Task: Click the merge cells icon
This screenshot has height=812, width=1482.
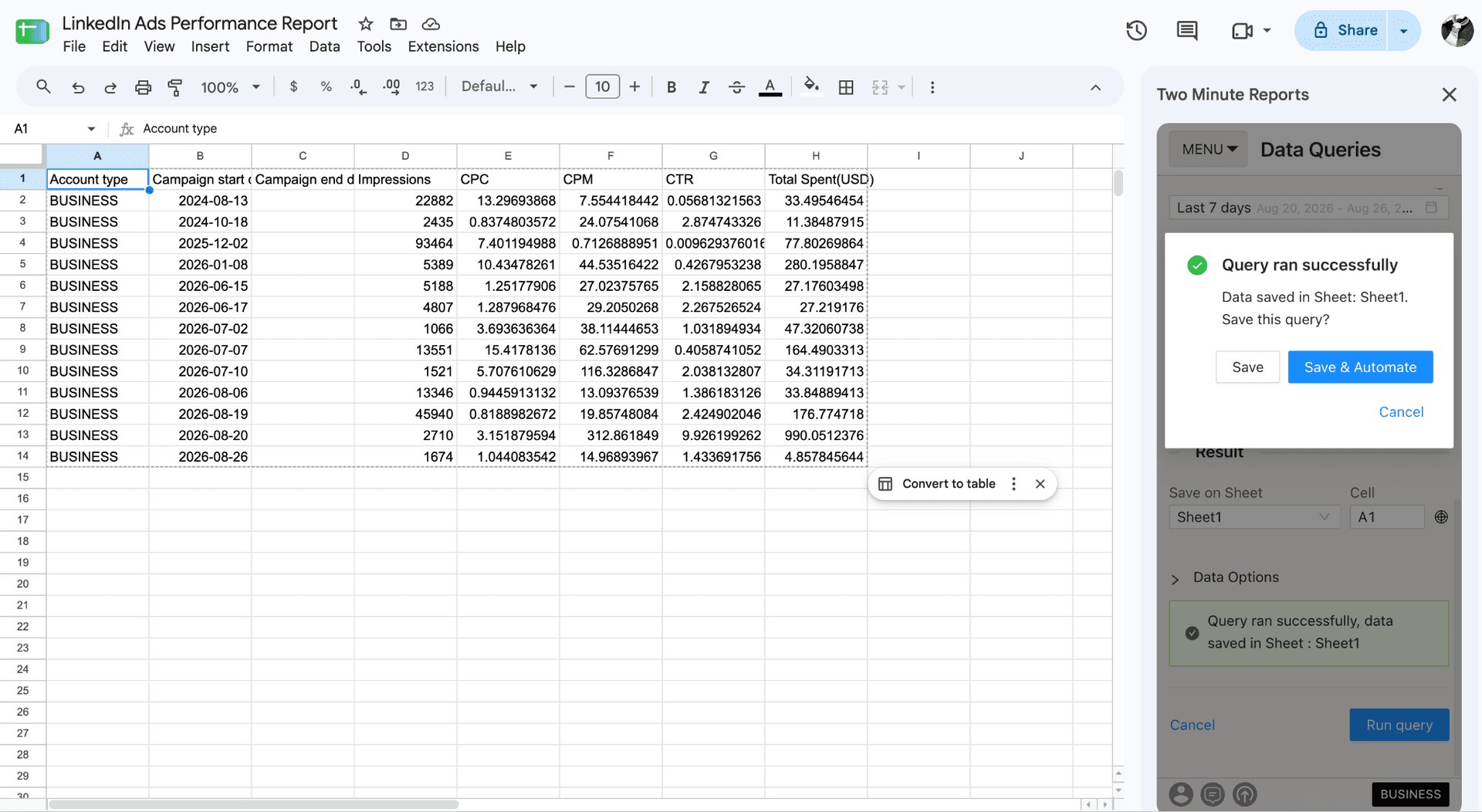Action: pyautogui.click(x=880, y=87)
